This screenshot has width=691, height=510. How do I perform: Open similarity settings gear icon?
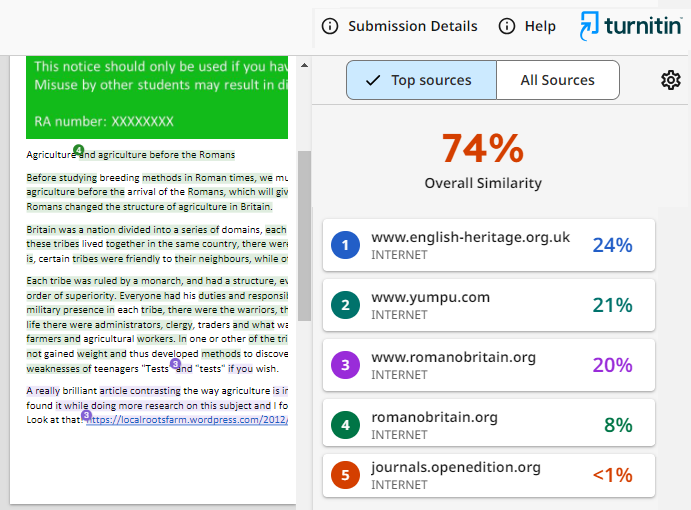coord(670,80)
